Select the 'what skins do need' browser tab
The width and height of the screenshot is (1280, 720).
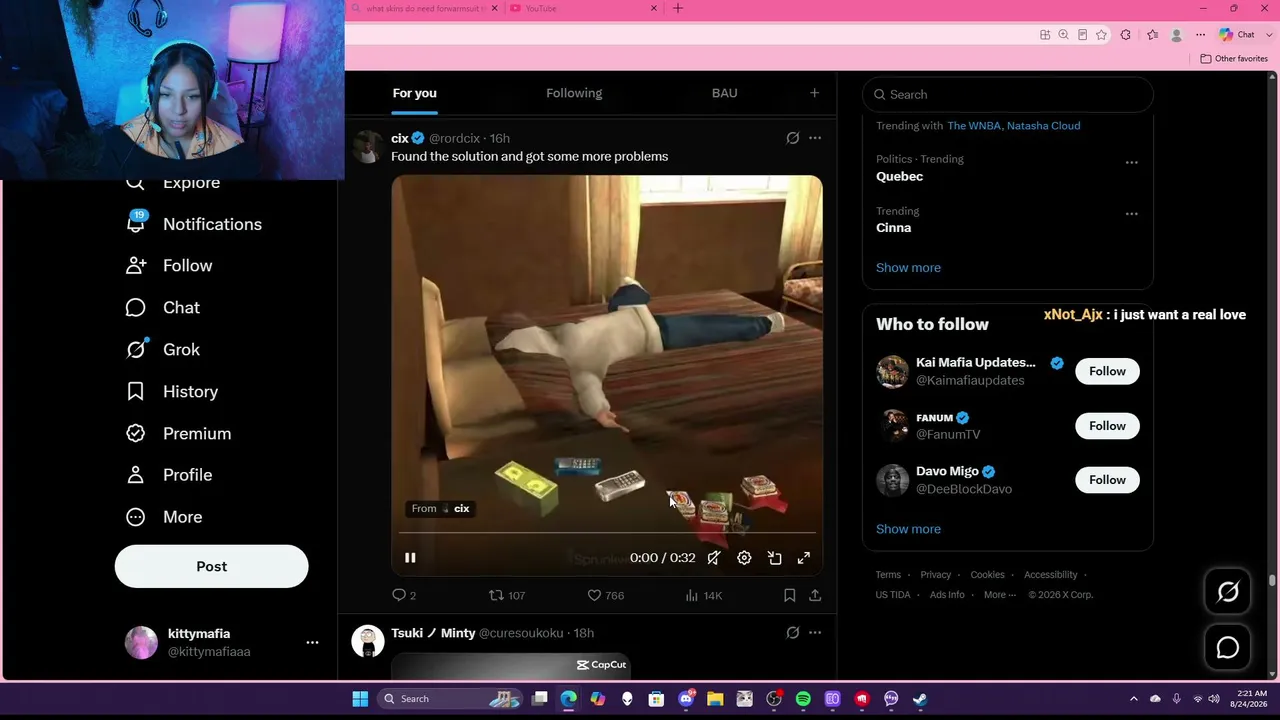pos(424,9)
